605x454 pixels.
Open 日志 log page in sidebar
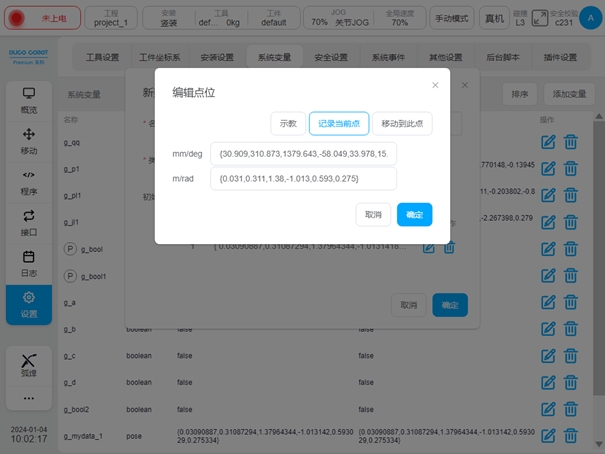[x=29, y=263]
